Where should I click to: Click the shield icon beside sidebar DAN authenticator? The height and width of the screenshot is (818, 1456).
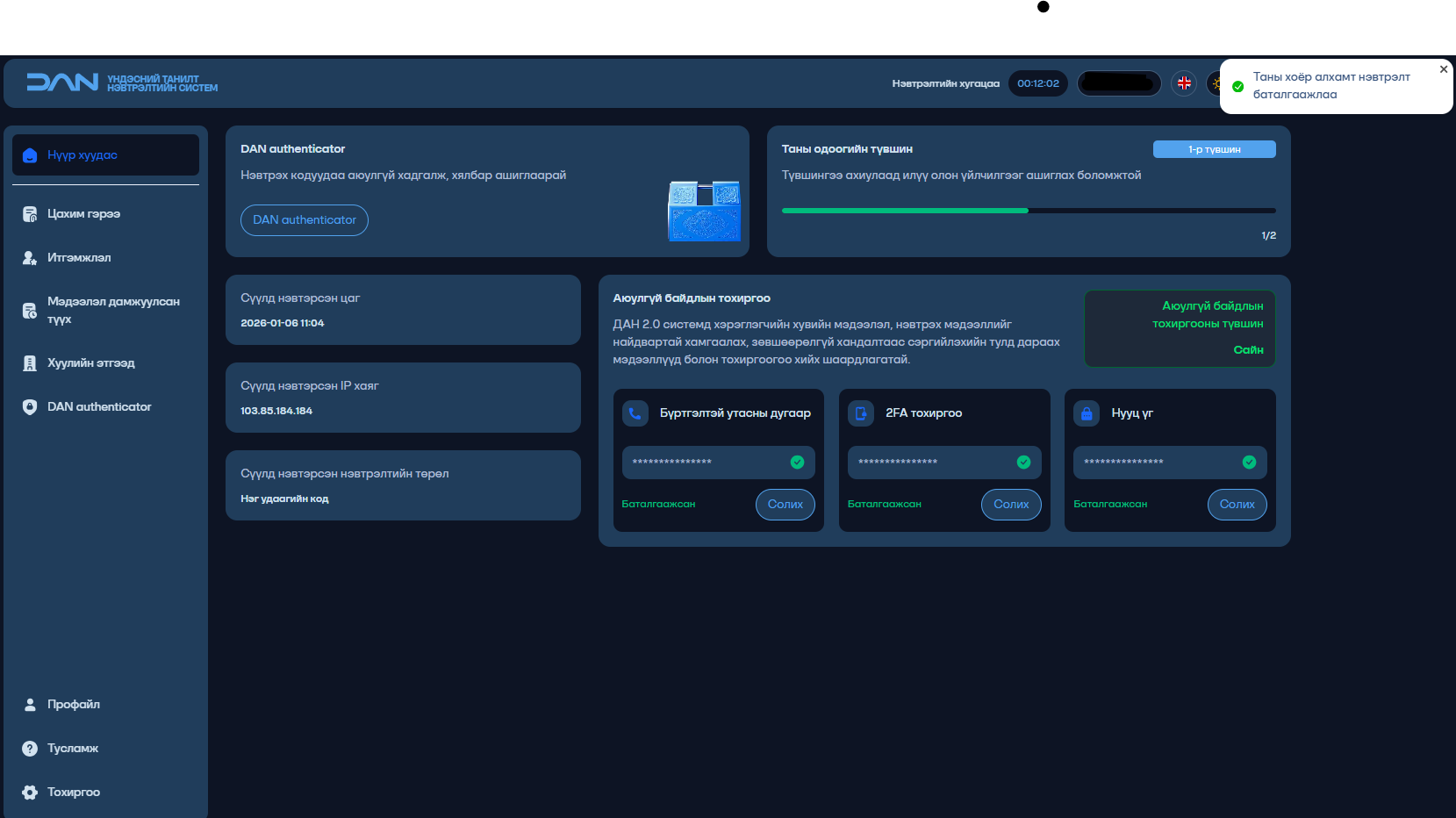(30, 407)
